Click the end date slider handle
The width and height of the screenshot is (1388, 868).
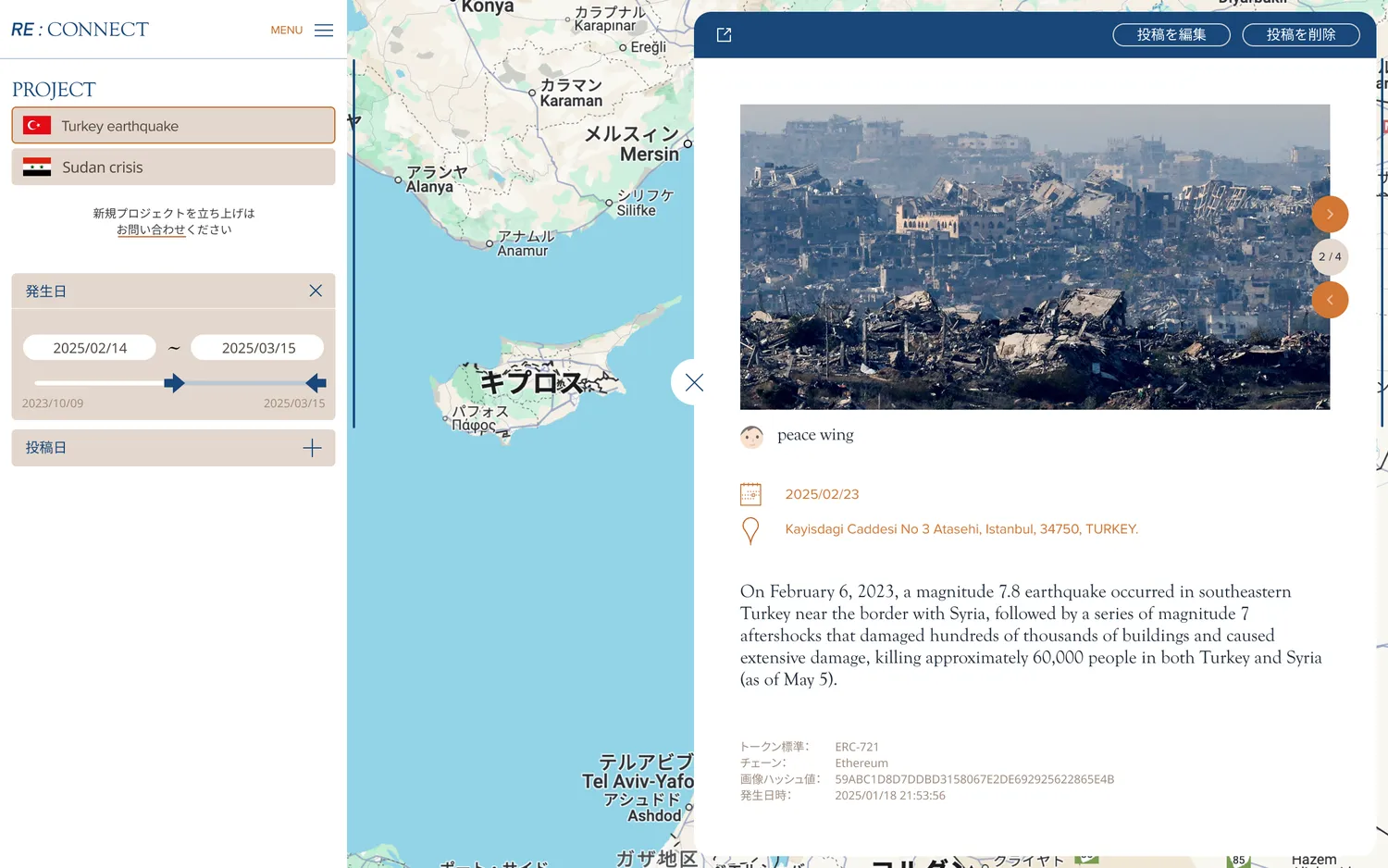pyautogui.click(x=316, y=383)
